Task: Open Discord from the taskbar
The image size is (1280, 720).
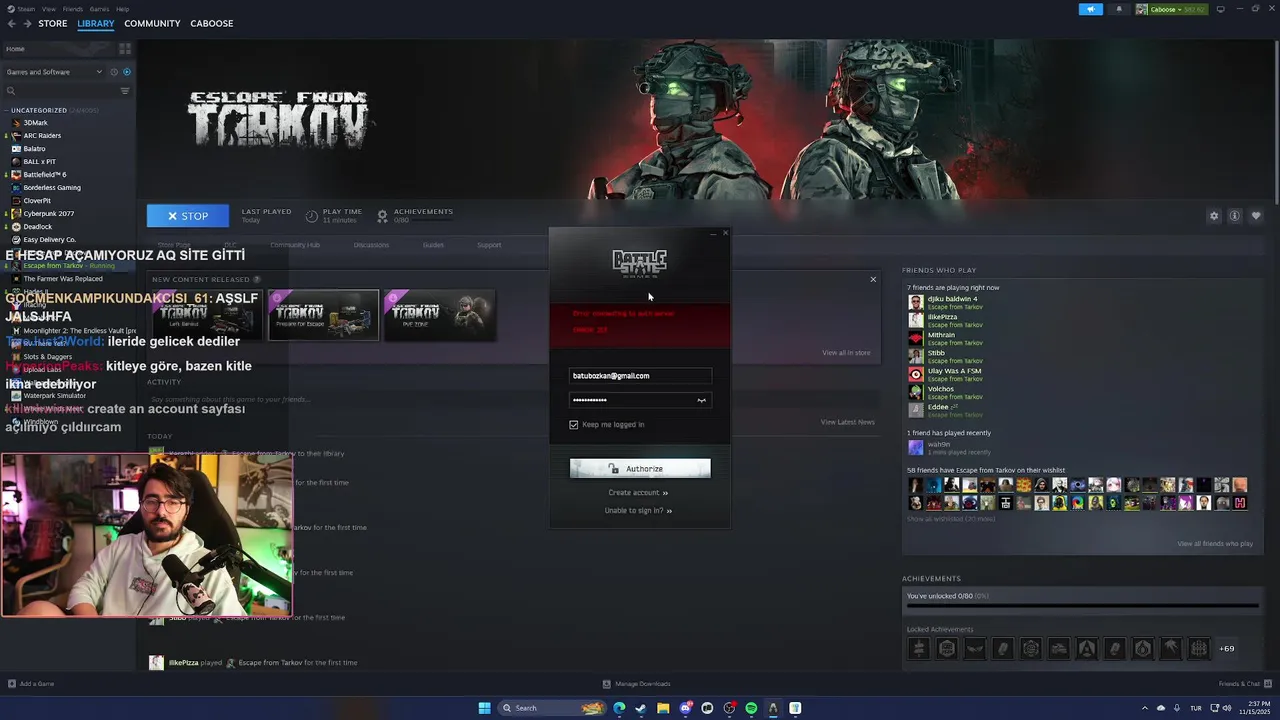Action: tap(685, 708)
